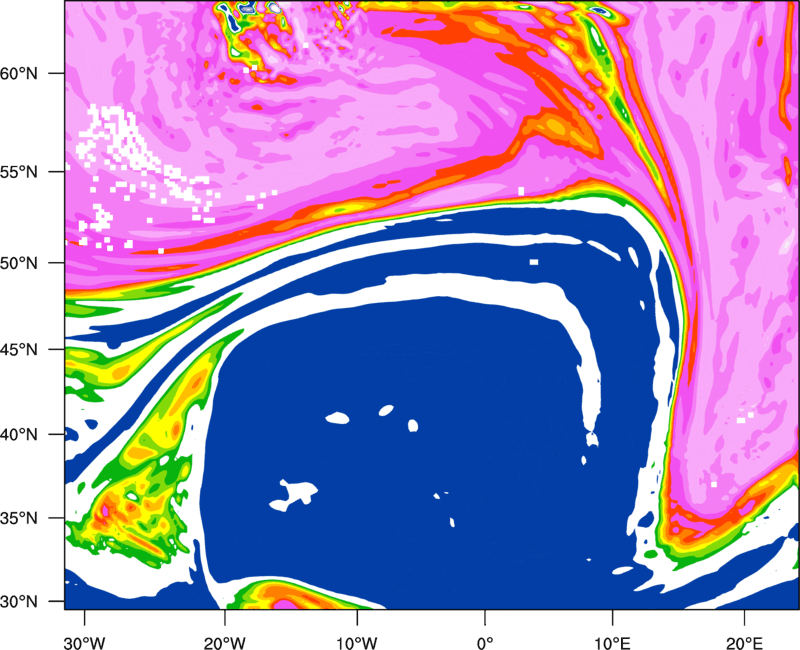Click the 20°W longitude label
This screenshot has height=650, width=800.
pos(225,643)
